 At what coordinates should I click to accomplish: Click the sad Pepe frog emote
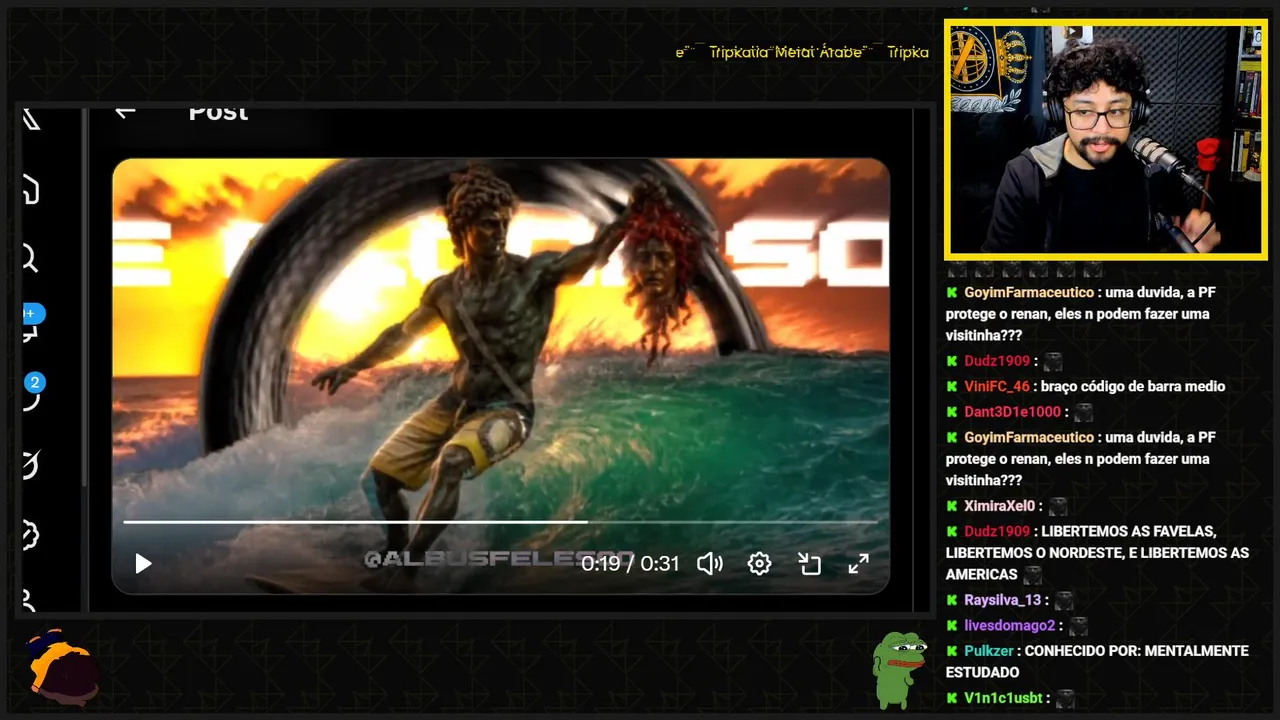coord(899,668)
